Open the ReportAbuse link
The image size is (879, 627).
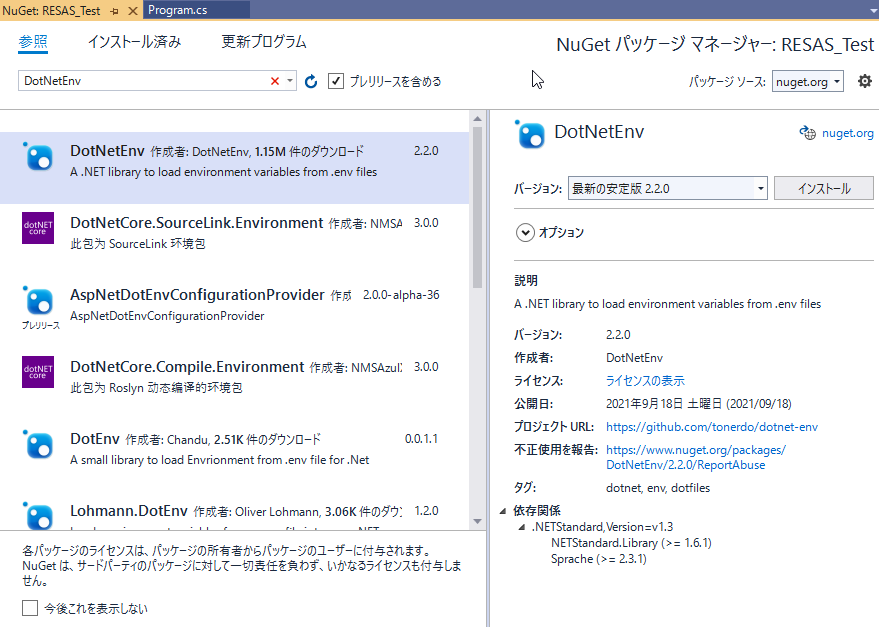pyautogui.click(x=696, y=457)
